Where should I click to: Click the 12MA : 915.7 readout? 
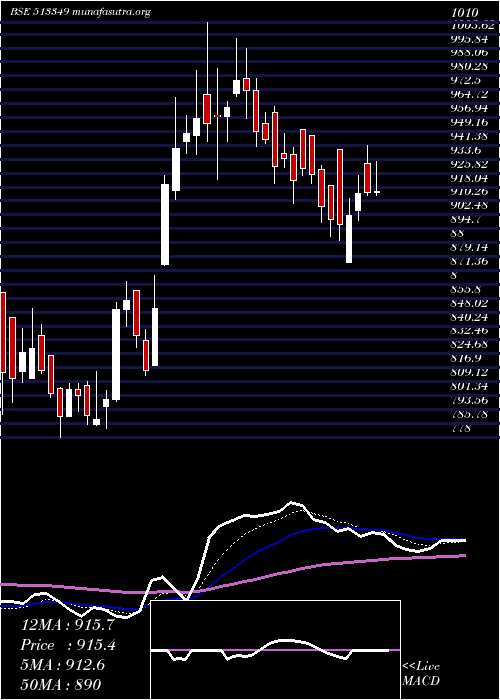67,625
